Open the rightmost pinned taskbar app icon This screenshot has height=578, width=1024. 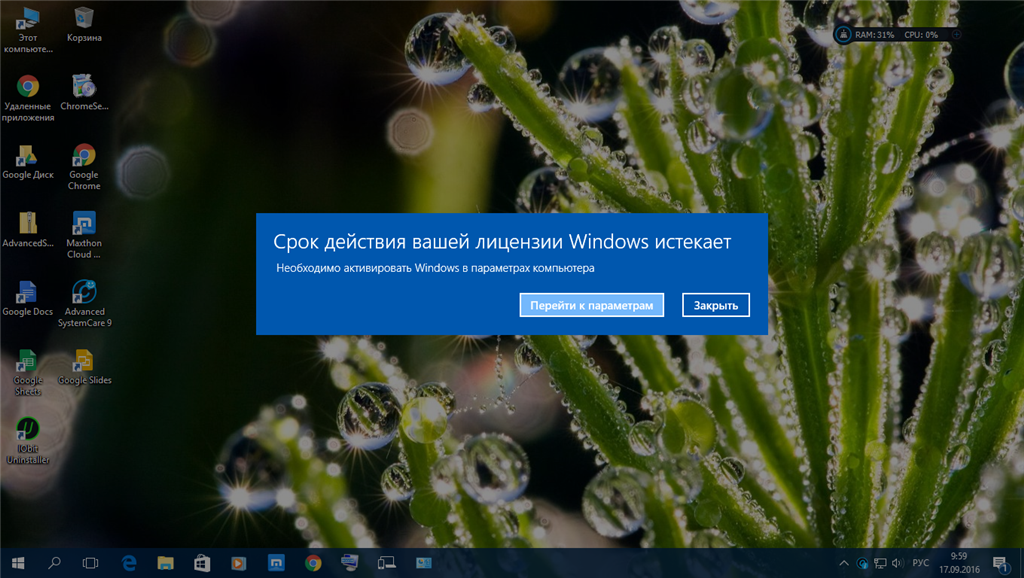click(424, 563)
